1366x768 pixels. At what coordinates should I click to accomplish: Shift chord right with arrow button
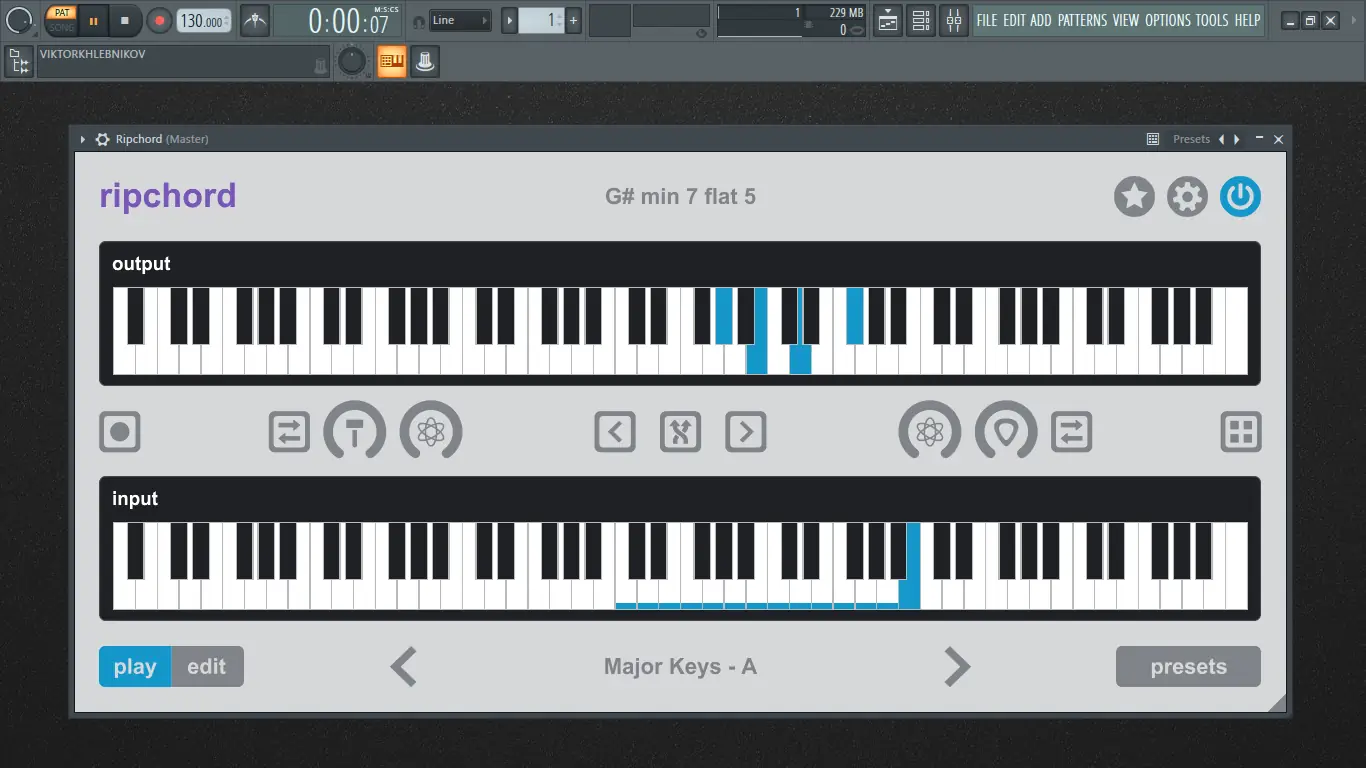746,432
